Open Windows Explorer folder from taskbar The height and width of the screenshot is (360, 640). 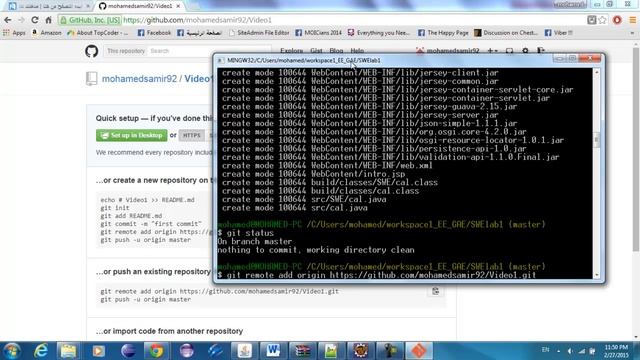point(69,351)
